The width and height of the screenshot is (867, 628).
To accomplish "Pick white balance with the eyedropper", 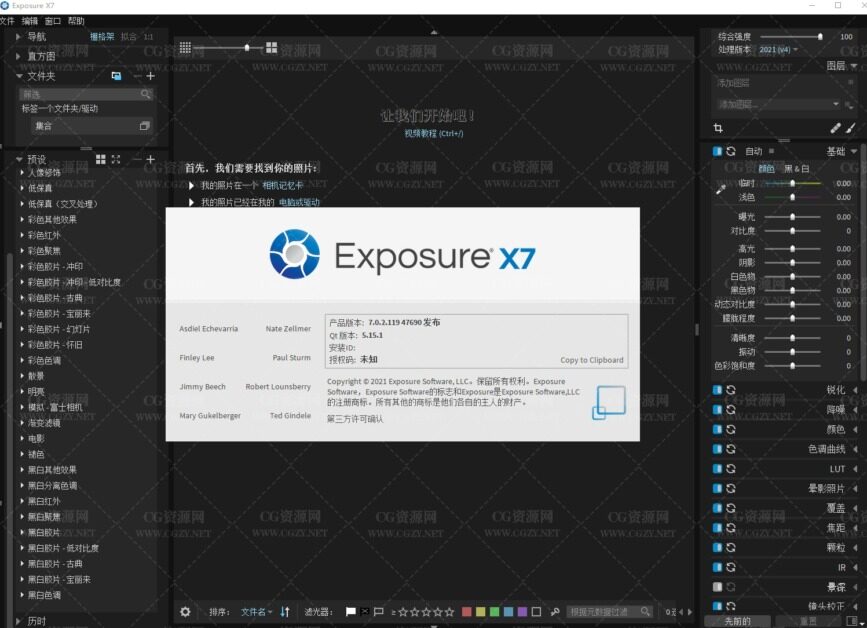I will click(720, 188).
